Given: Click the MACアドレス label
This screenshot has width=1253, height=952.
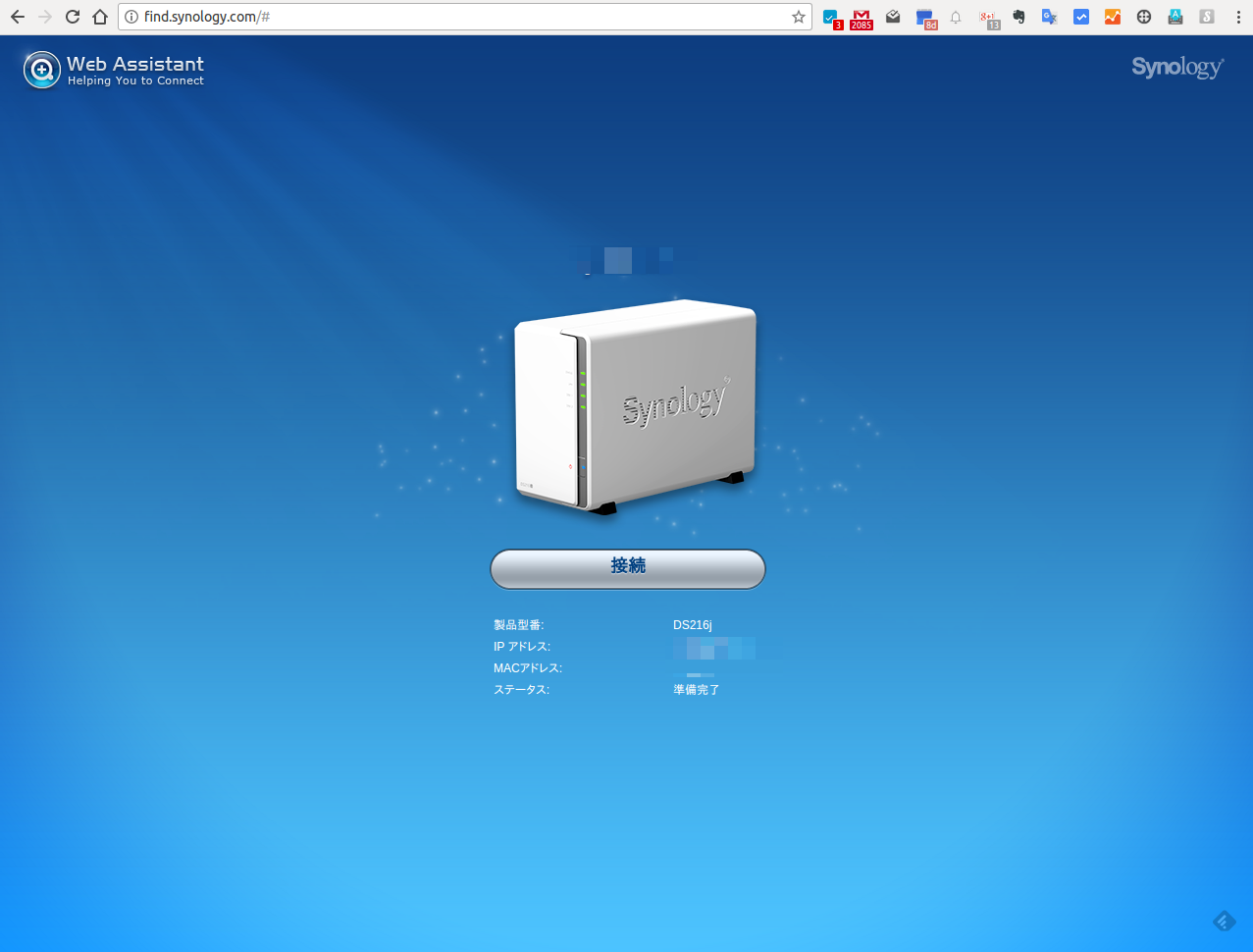Looking at the screenshot, I should point(528,668).
